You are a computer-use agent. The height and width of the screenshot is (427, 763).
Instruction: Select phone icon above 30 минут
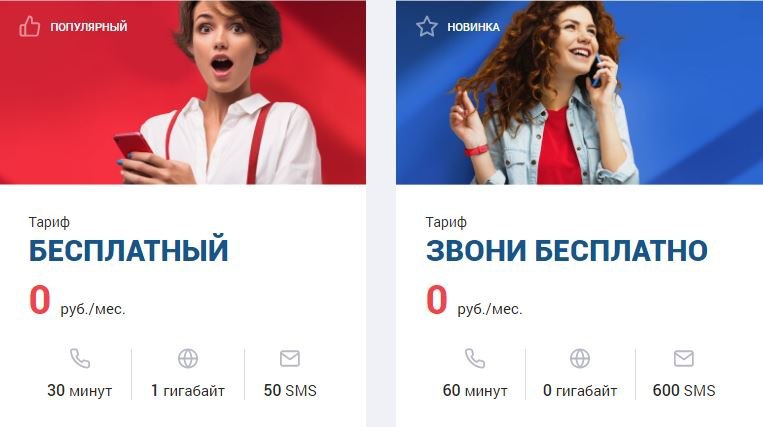tap(80, 358)
